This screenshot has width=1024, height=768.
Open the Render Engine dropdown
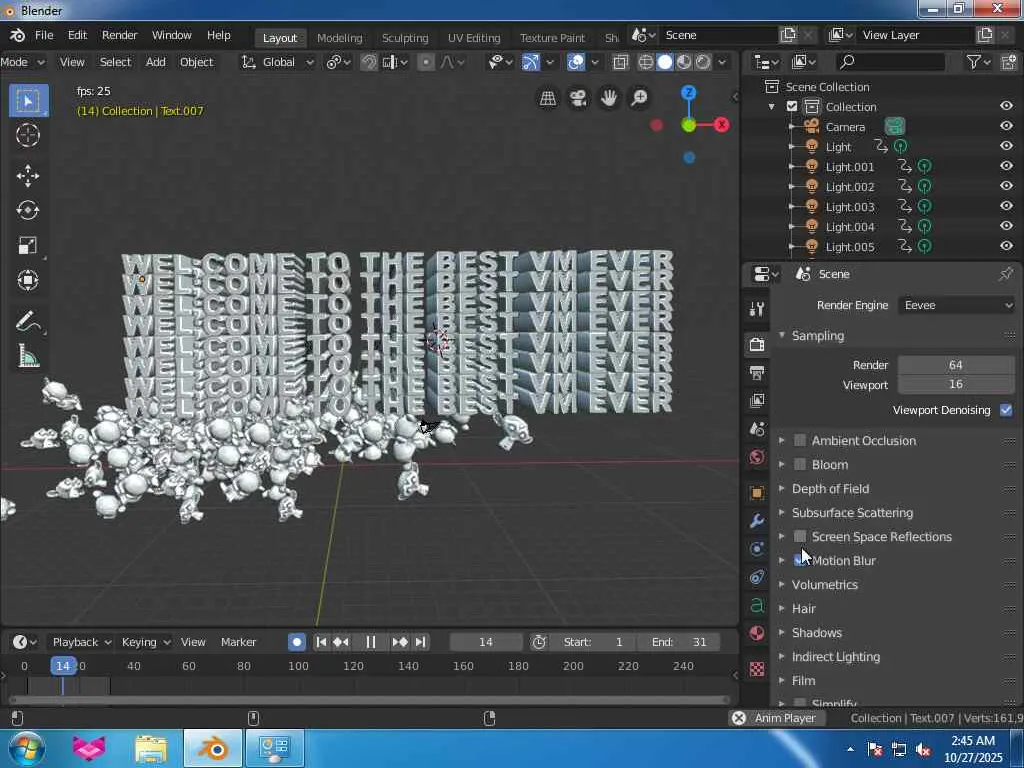click(x=956, y=305)
